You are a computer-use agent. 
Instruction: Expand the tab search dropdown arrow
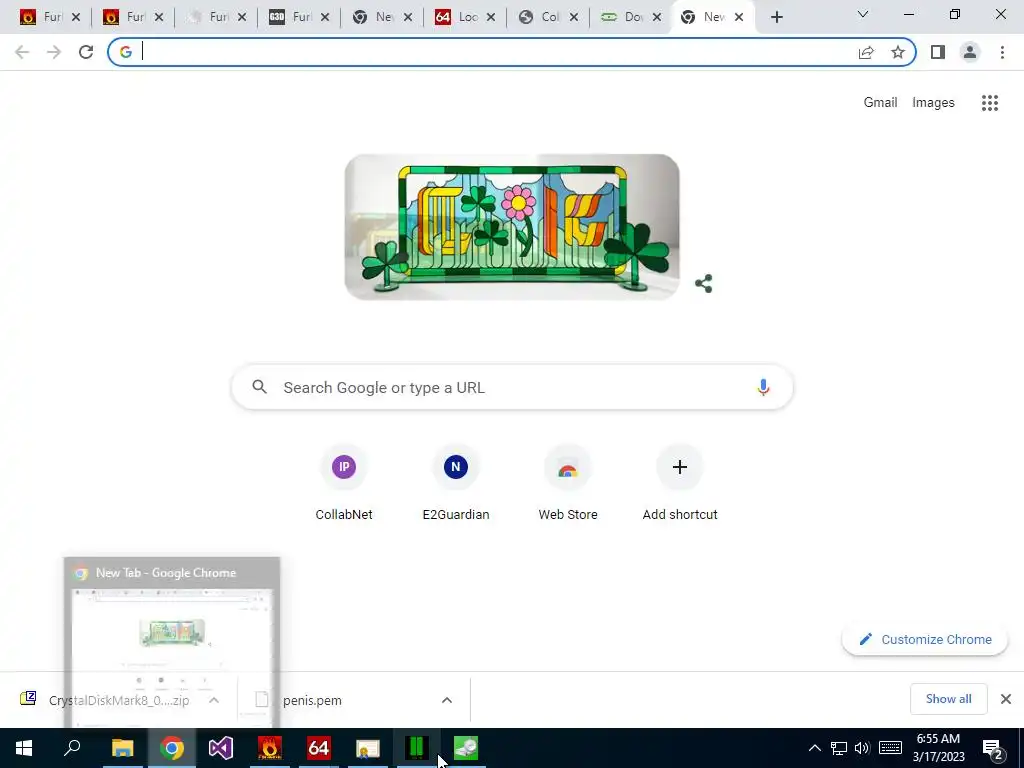pyautogui.click(x=862, y=14)
